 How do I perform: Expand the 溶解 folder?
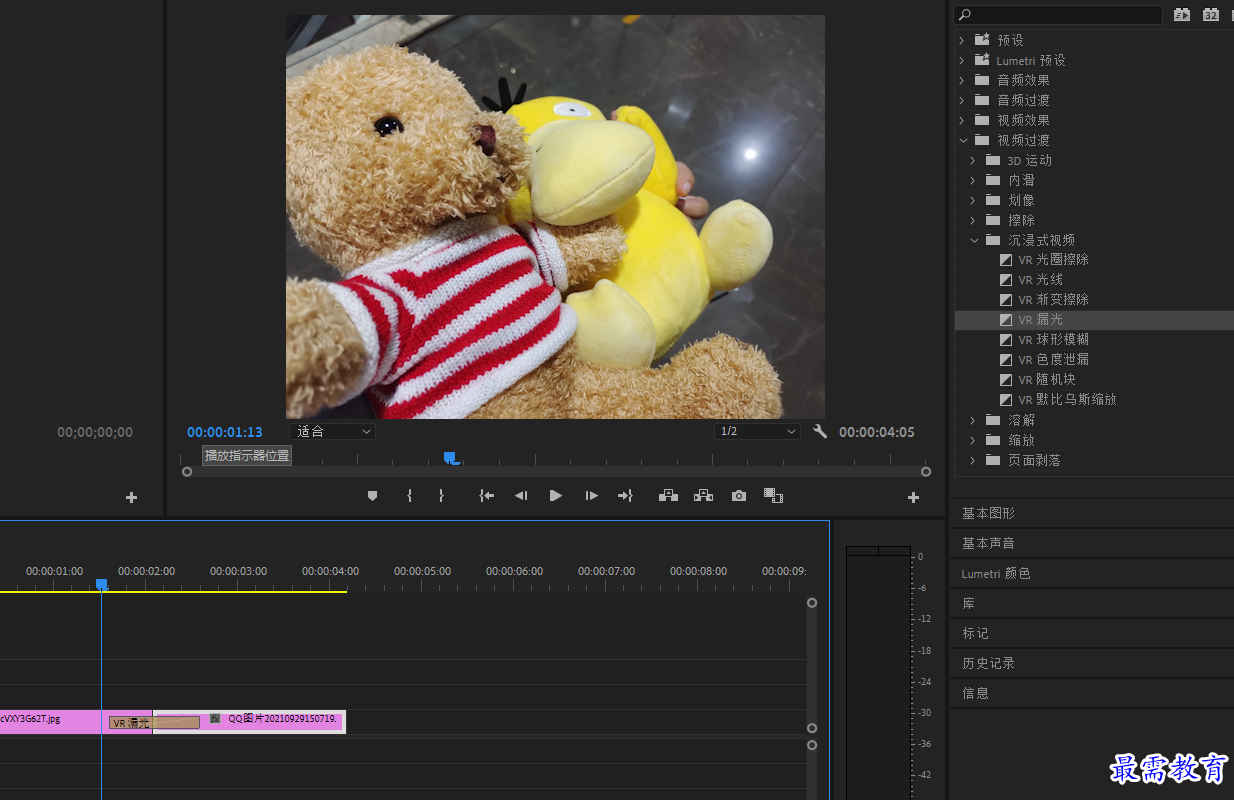point(973,420)
